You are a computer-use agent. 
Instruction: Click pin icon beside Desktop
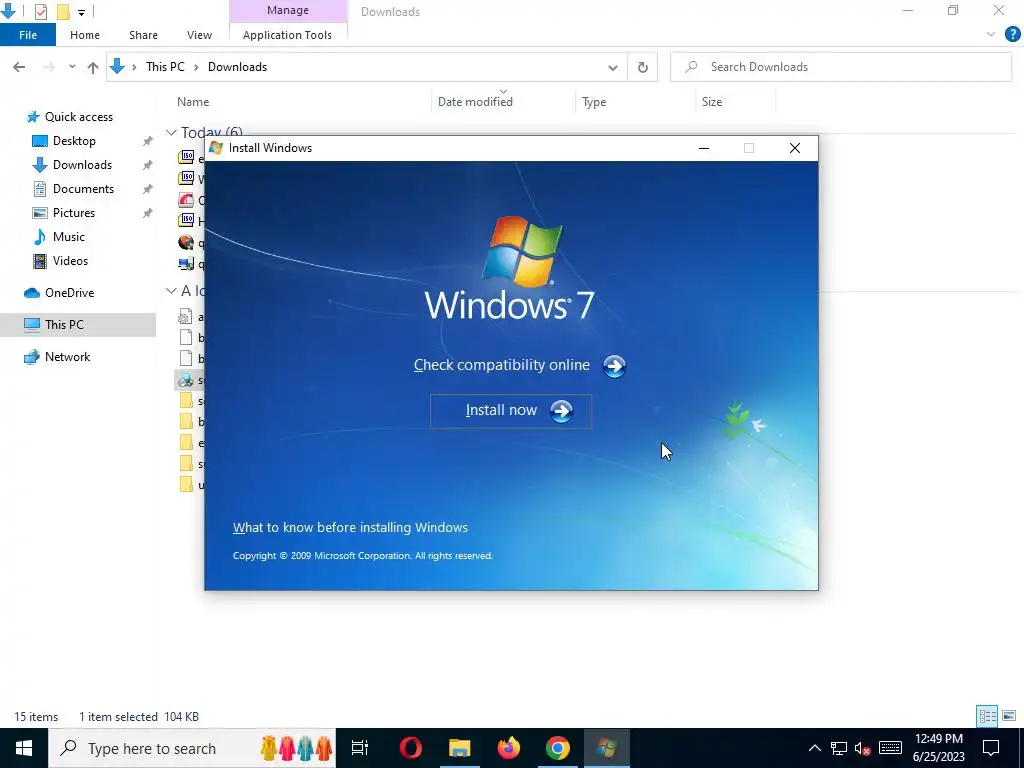tap(148, 141)
